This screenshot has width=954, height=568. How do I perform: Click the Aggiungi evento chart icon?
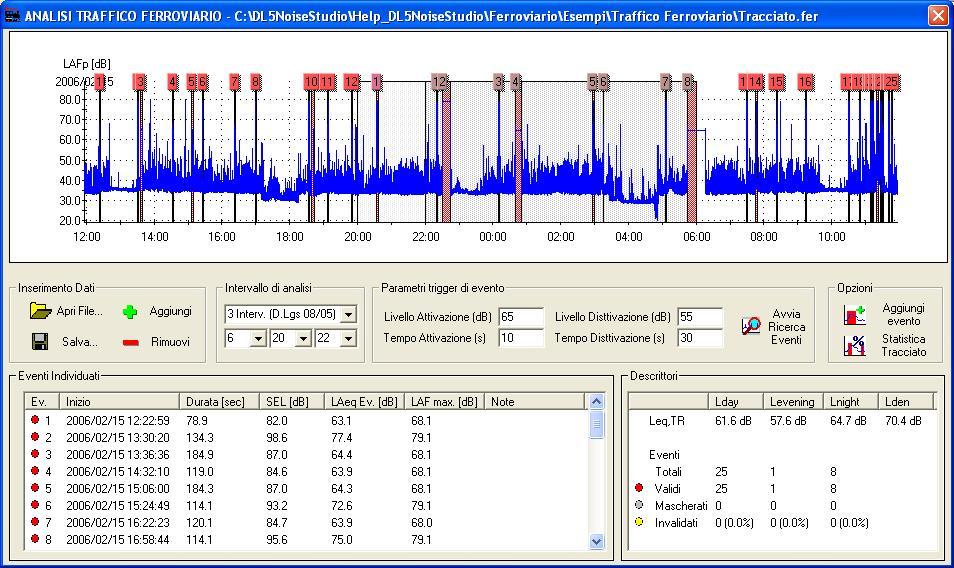point(854,315)
